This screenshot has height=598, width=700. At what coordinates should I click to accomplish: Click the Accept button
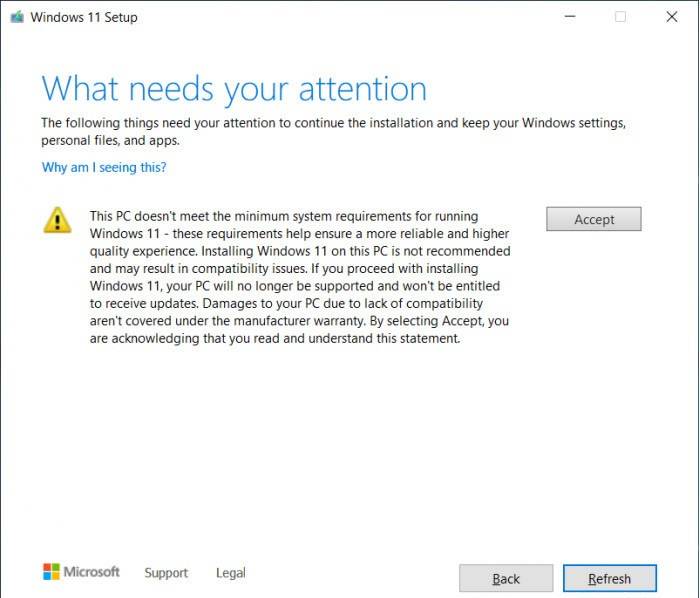(593, 219)
